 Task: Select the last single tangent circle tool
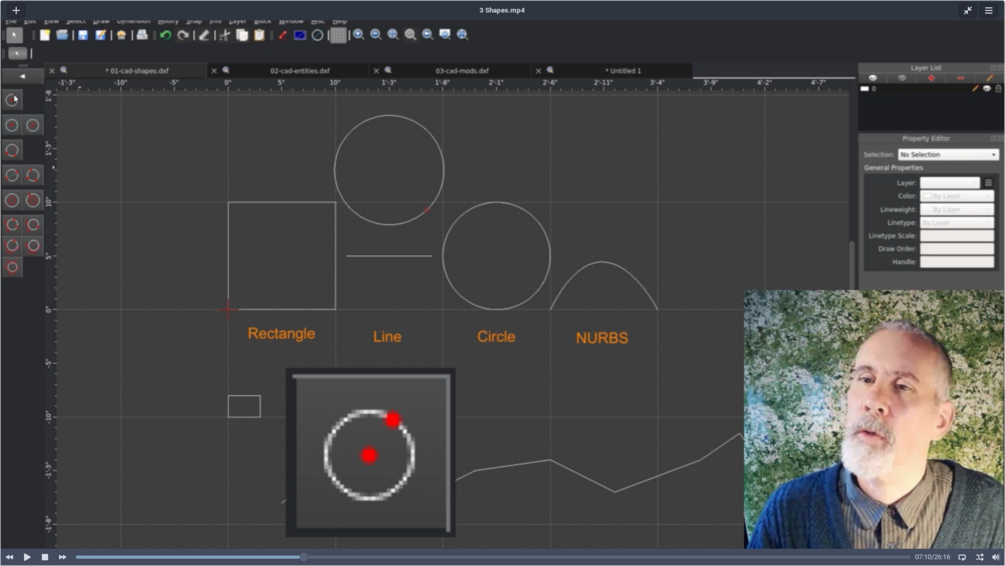point(12,267)
